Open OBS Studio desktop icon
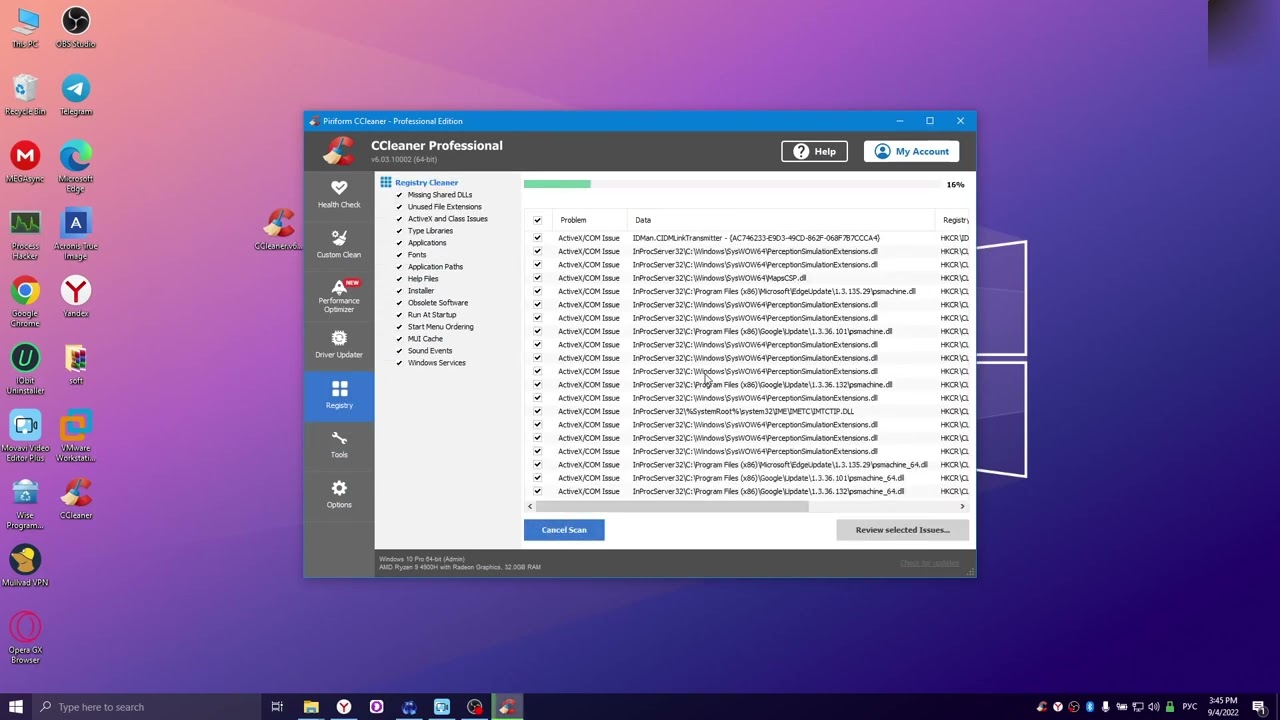Viewport: 1280px width, 720px height. 76,28
